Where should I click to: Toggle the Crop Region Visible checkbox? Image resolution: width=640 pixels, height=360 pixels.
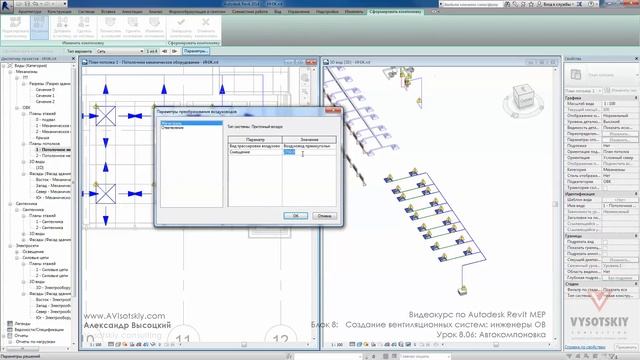pos(605,248)
